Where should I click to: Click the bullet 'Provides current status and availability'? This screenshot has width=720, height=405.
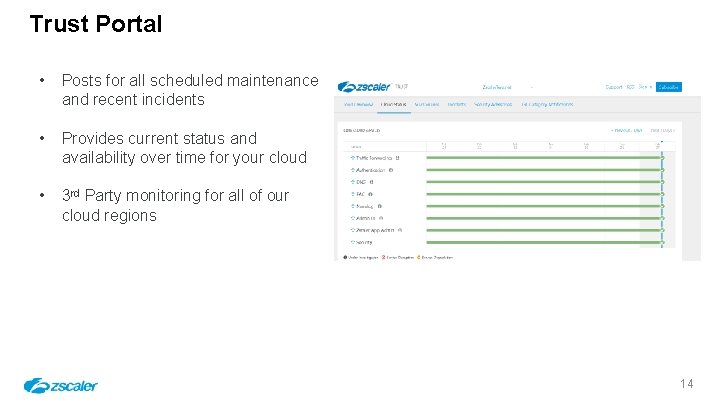184,148
